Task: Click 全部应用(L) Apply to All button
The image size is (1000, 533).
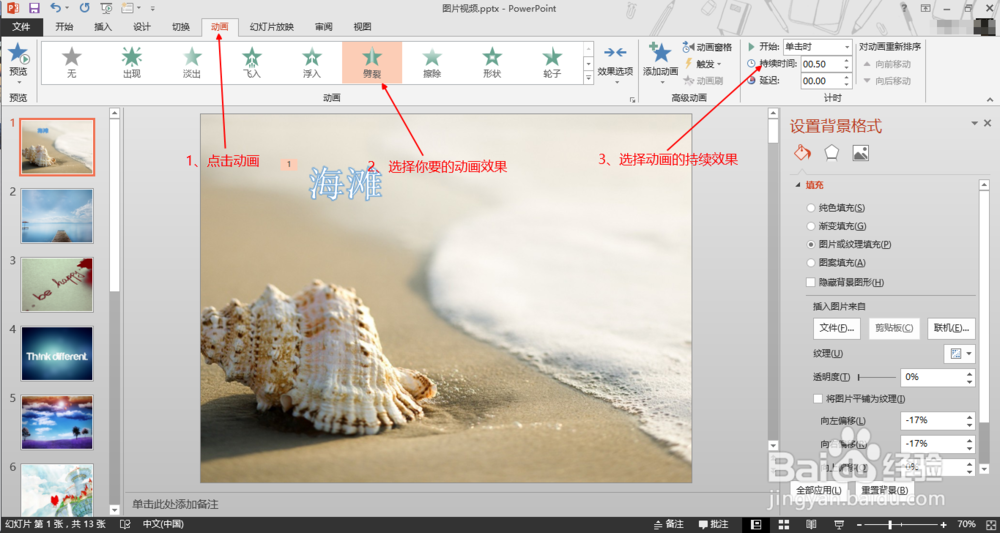Action: [820, 490]
